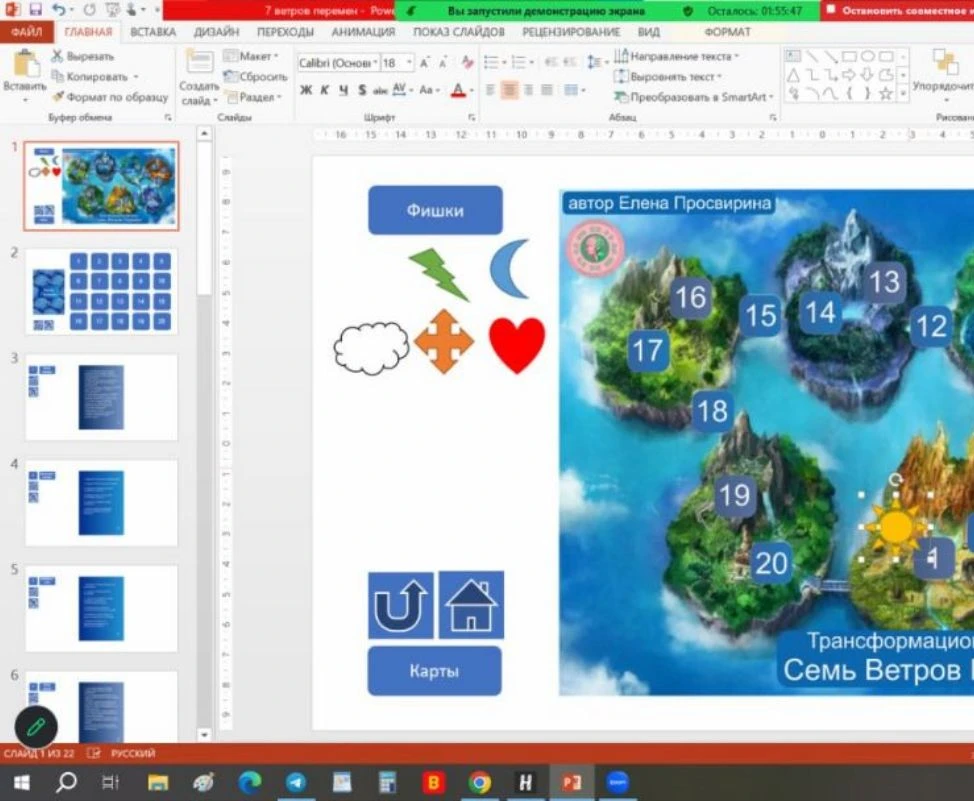Image resolution: width=974 pixels, height=801 pixels.
Task: Click the rotation handle above the sun
Action: tap(895, 479)
